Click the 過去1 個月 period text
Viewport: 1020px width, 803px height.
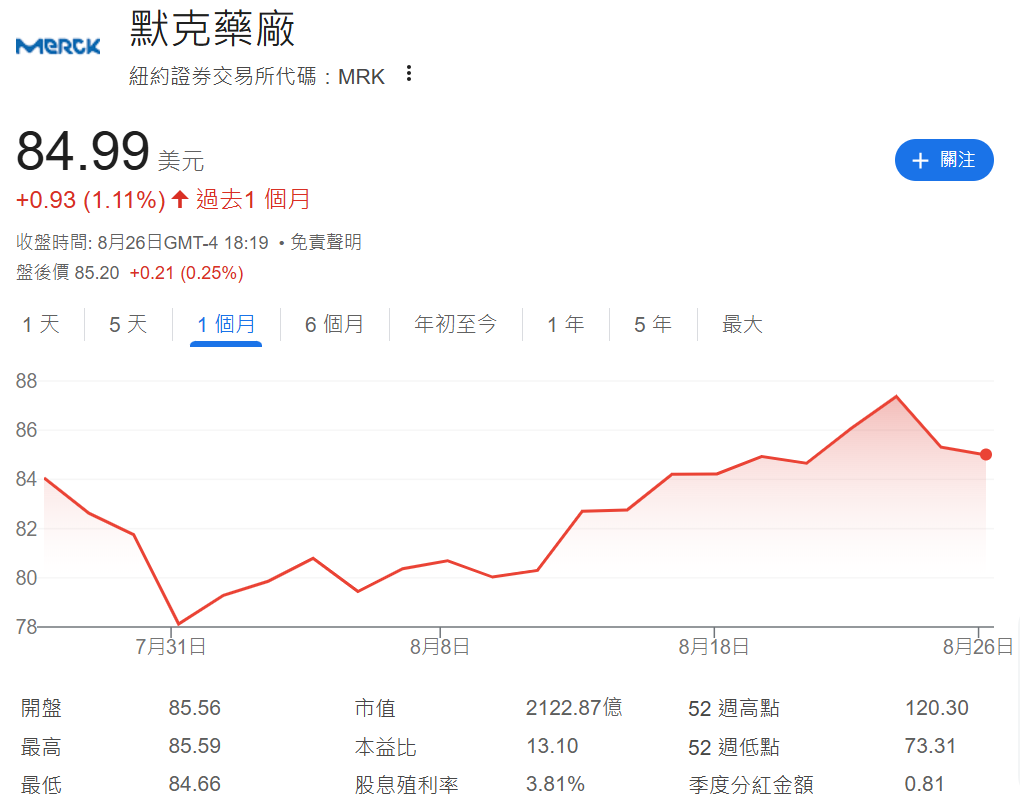pos(252,199)
